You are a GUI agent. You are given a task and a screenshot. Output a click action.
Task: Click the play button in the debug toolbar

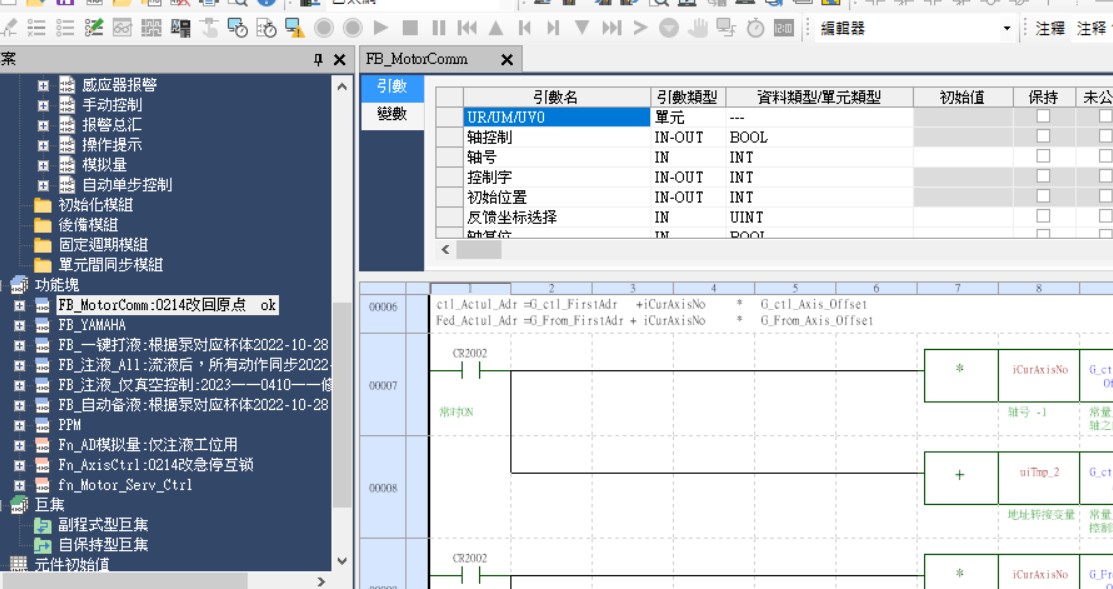pos(381,29)
